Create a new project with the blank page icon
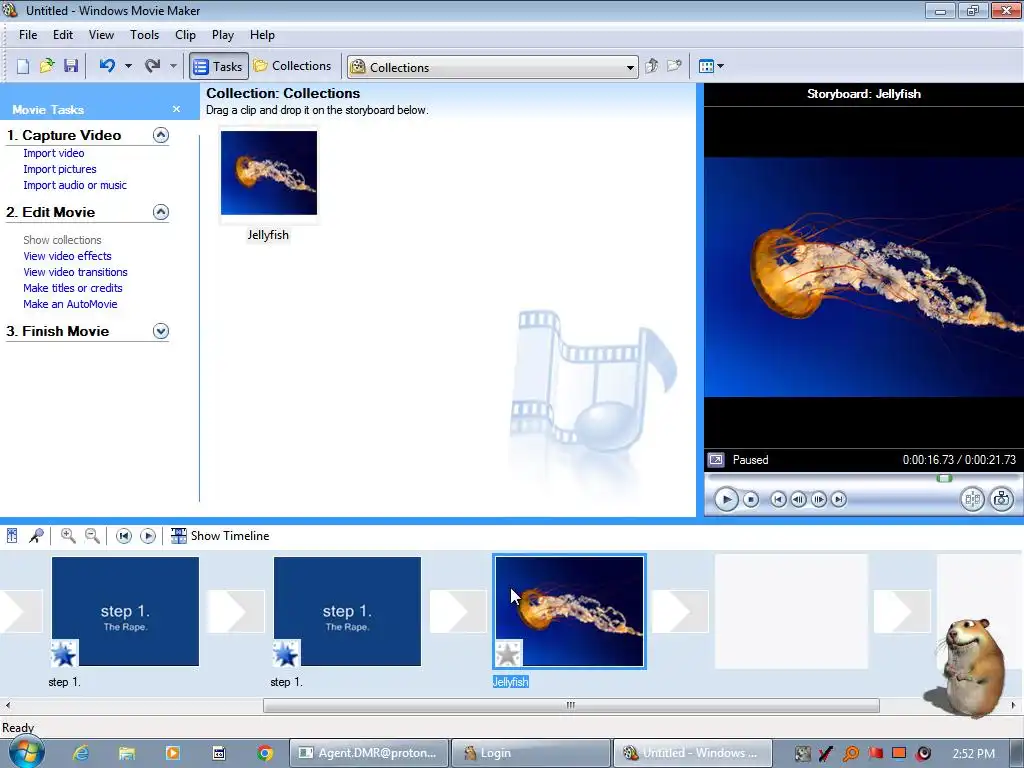 (x=23, y=66)
